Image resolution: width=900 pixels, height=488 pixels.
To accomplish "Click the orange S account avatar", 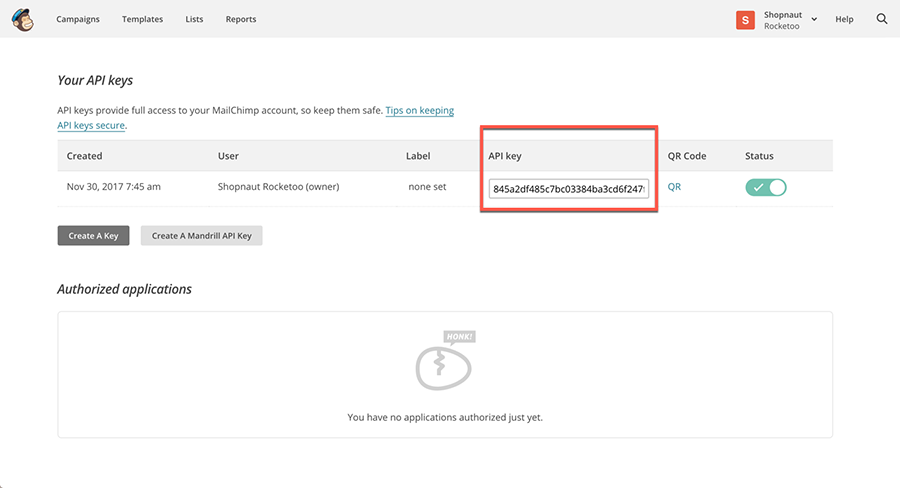I will [745, 19].
